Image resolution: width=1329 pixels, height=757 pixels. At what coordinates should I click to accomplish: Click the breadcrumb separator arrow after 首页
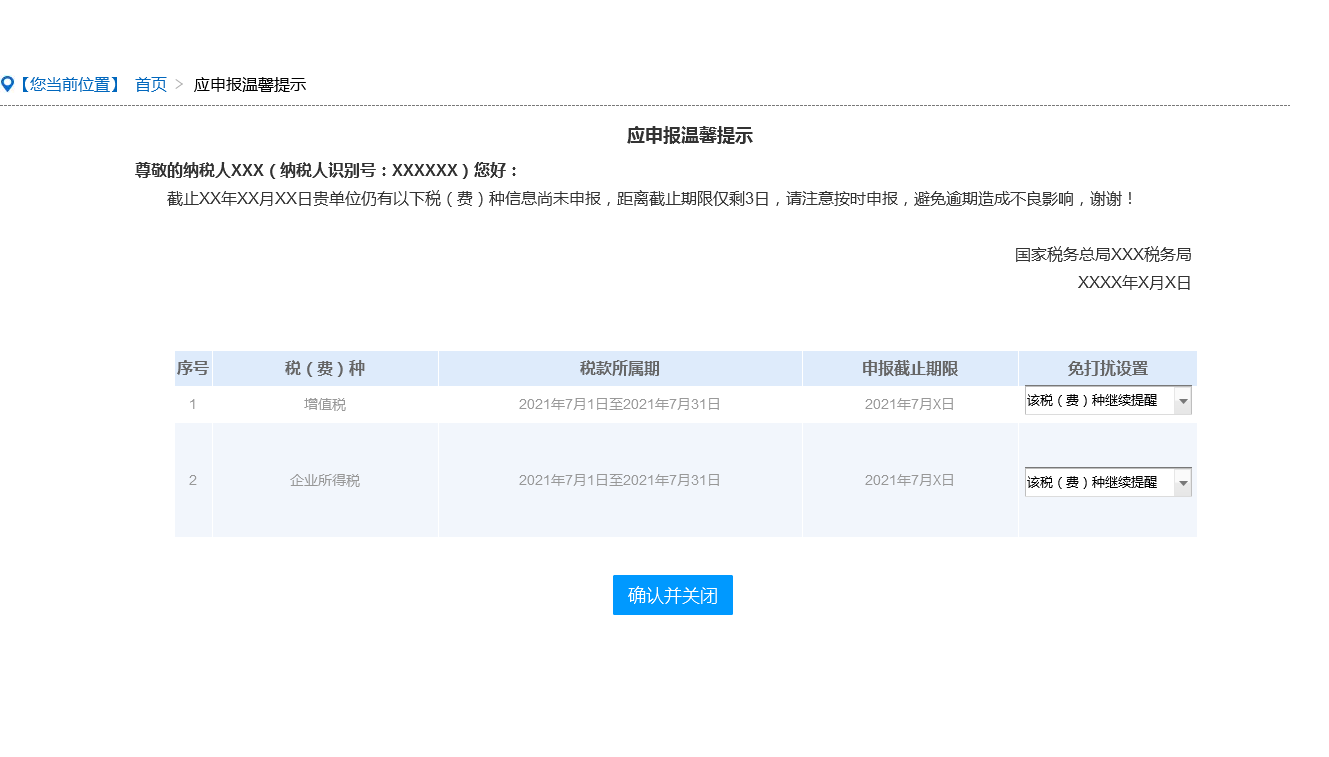180,85
